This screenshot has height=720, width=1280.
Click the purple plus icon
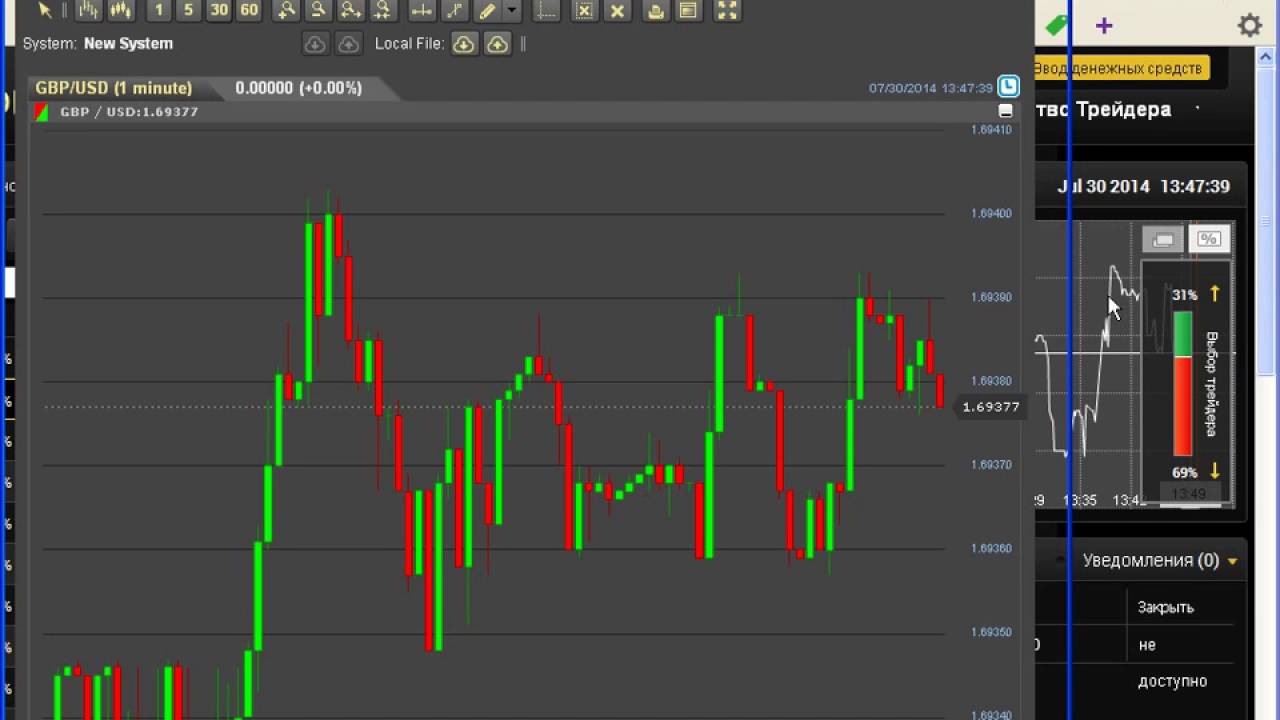point(1104,26)
